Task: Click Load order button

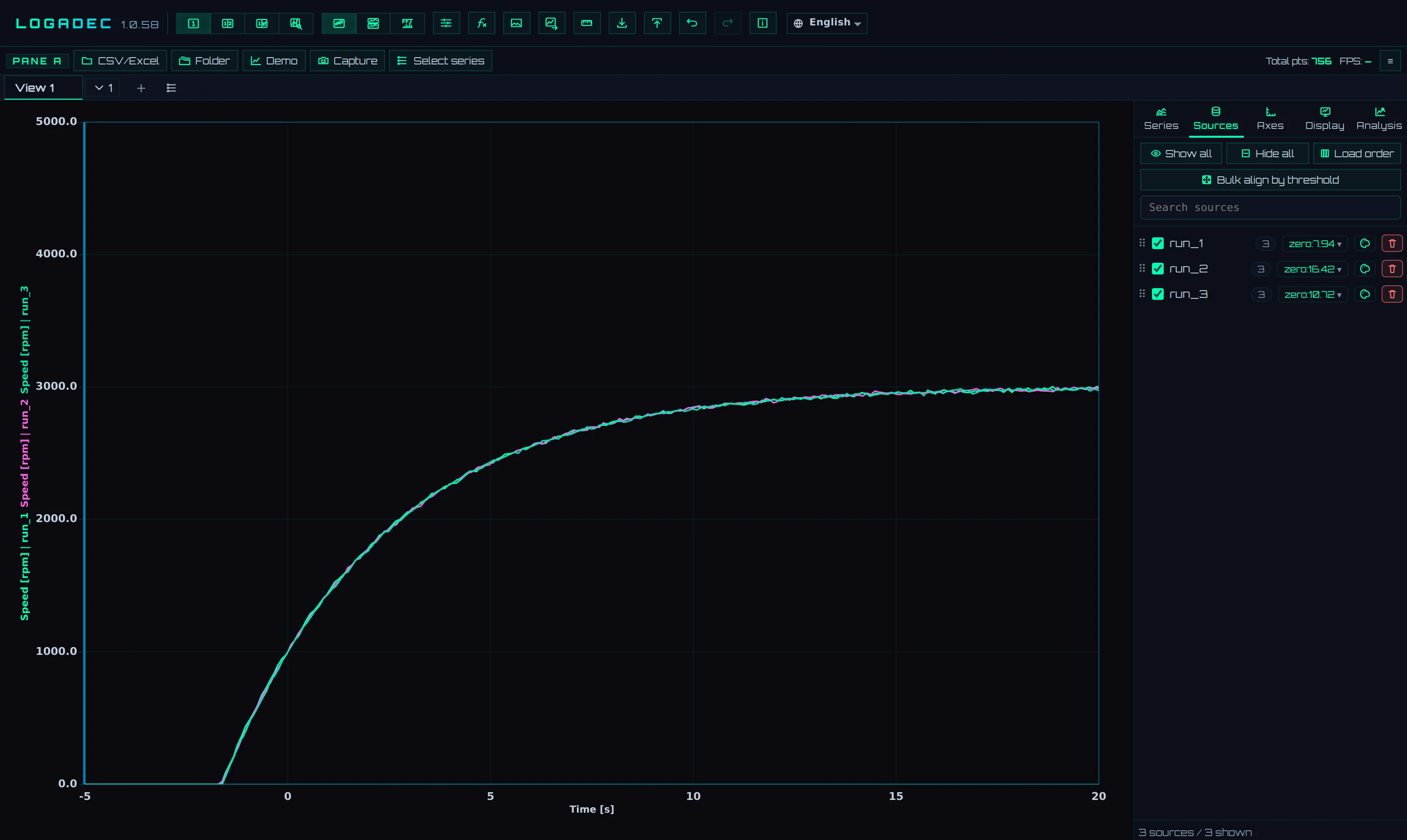Action: (x=1357, y=154)
